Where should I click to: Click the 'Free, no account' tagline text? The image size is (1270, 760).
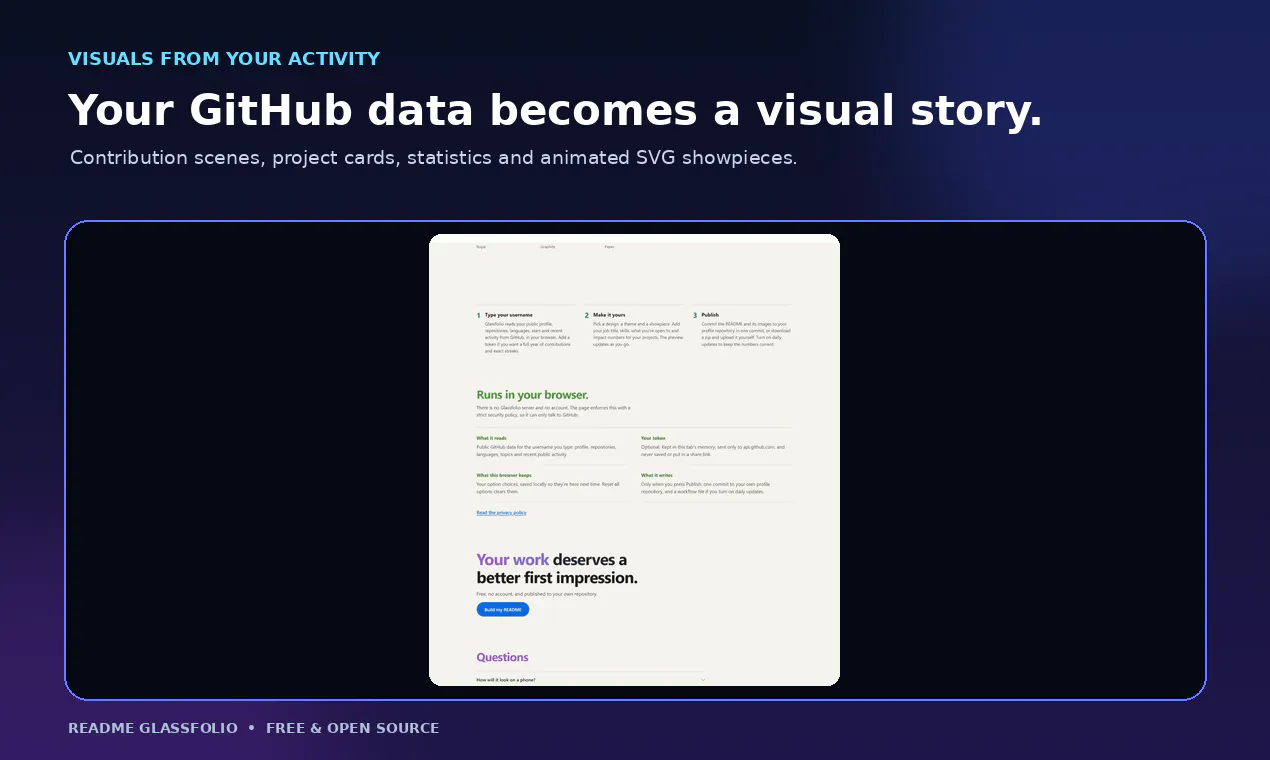point(537,594)
